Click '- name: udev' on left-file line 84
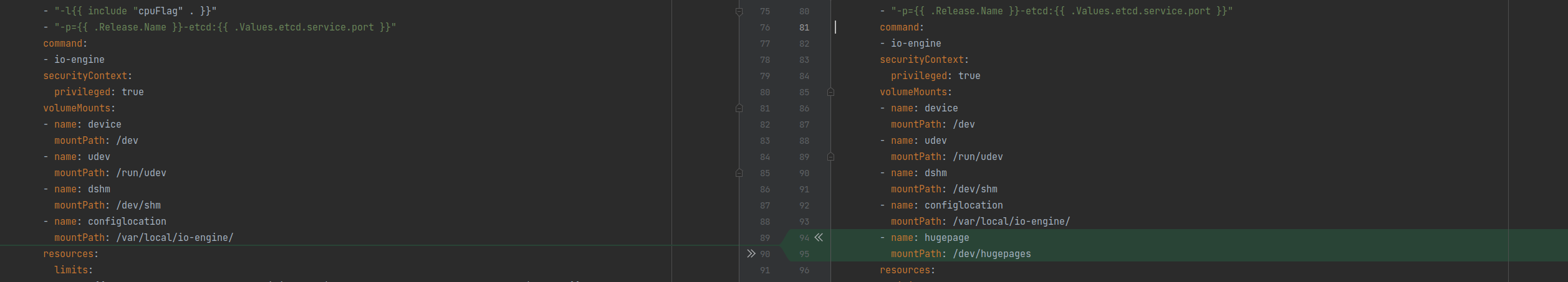Viewport: 1568px width, 282px height. coord(77,157)
